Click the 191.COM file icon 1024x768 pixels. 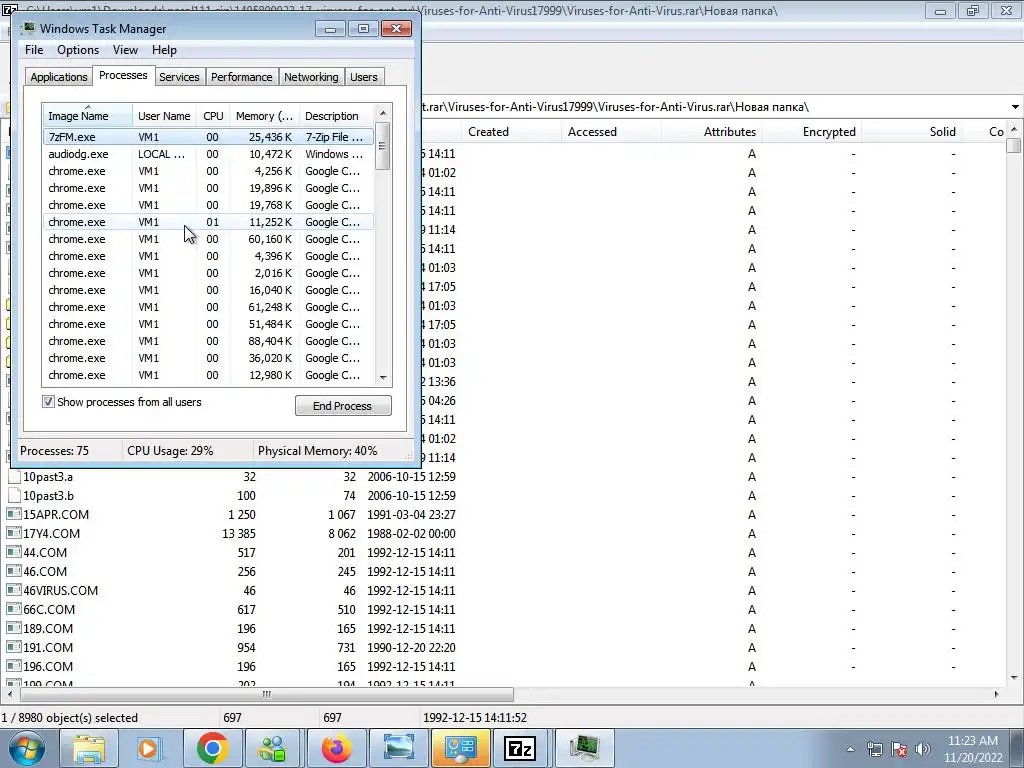point(14,647)
